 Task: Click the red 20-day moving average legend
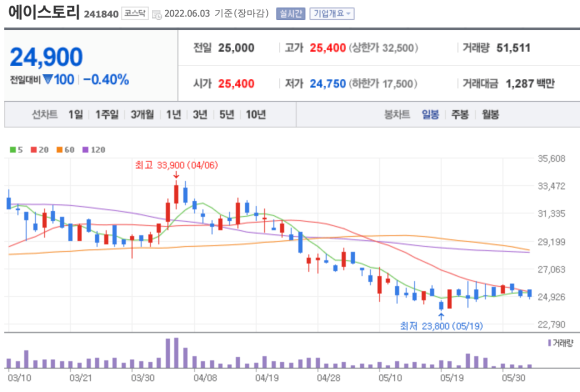click(x=40, y=150)
